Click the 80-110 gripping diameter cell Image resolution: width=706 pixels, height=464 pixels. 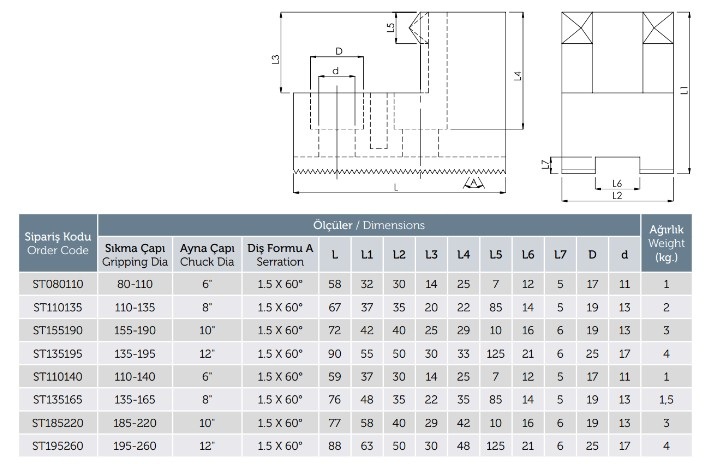click(x=135, y=285)
